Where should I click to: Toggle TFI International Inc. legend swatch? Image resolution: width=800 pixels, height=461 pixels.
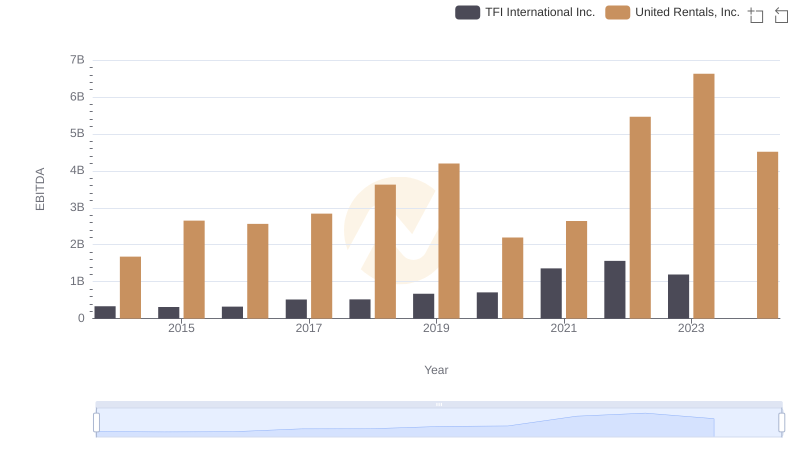[x=467, y=12]
